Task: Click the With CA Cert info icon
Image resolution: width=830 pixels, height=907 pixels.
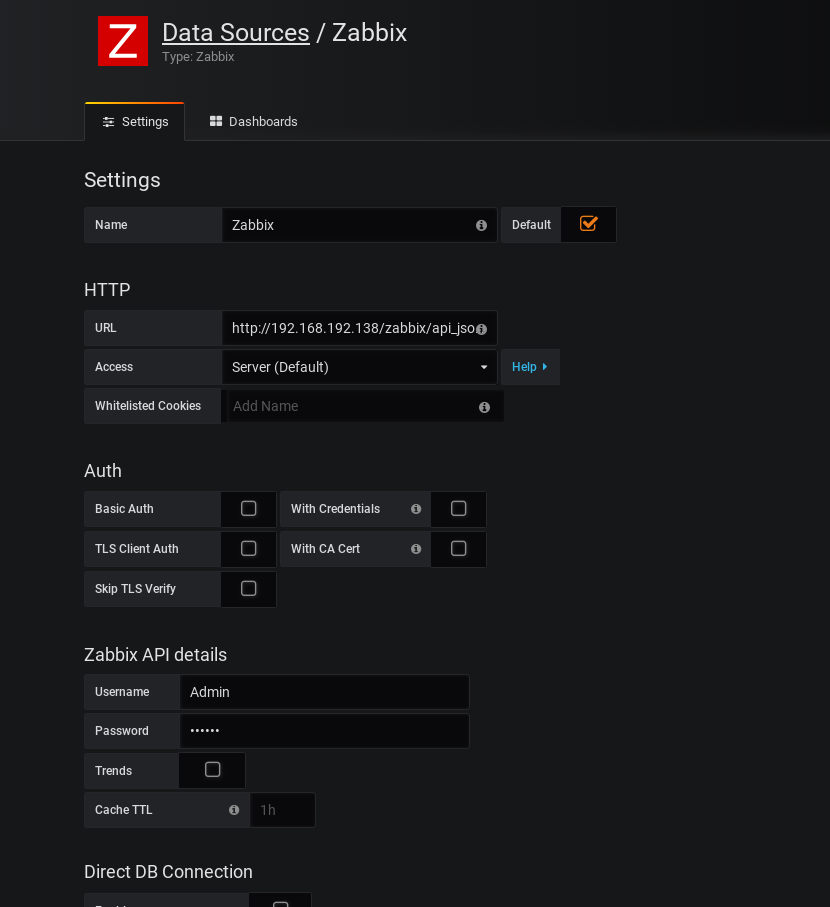Action: click(416, 549)
